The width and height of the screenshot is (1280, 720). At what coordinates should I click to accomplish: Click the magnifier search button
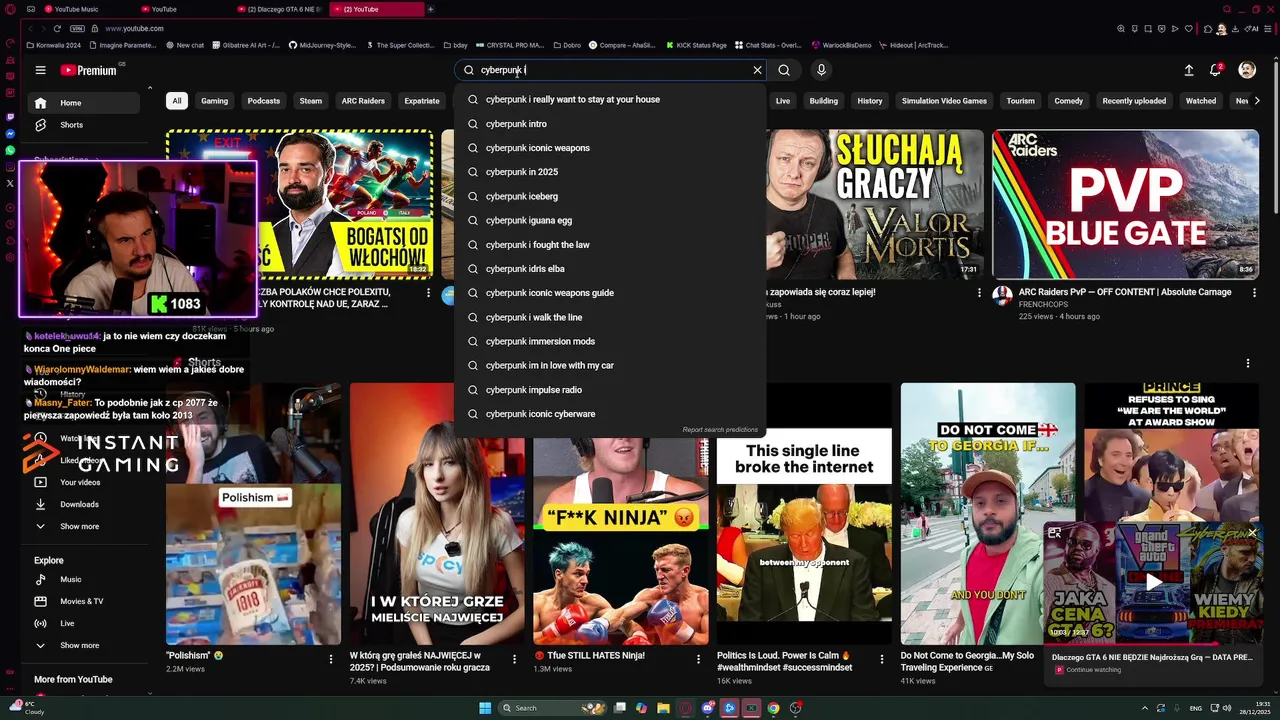pos(784,70)
